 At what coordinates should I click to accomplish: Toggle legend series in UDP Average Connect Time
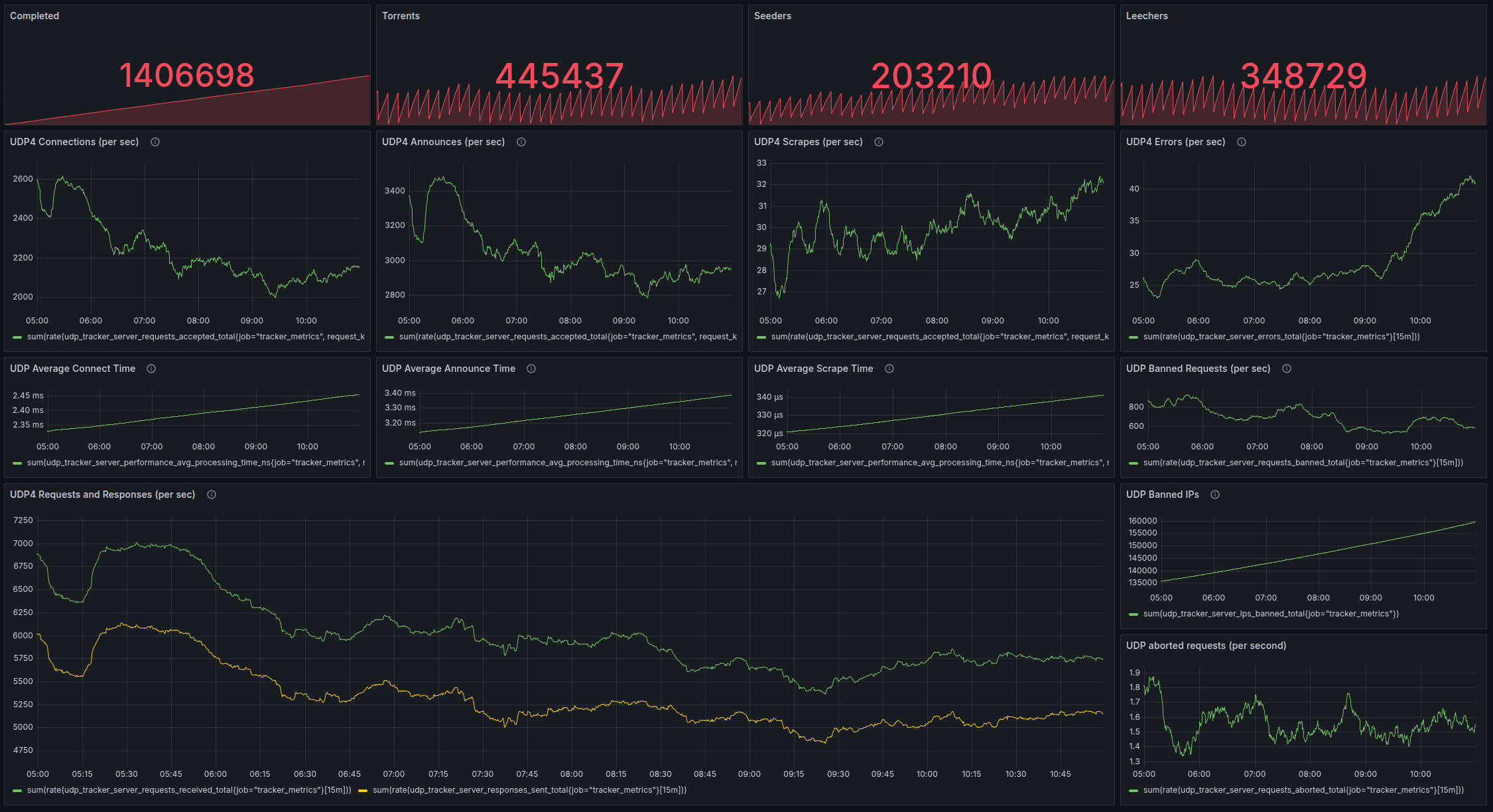pyautogui.click(x=196, y=463)
